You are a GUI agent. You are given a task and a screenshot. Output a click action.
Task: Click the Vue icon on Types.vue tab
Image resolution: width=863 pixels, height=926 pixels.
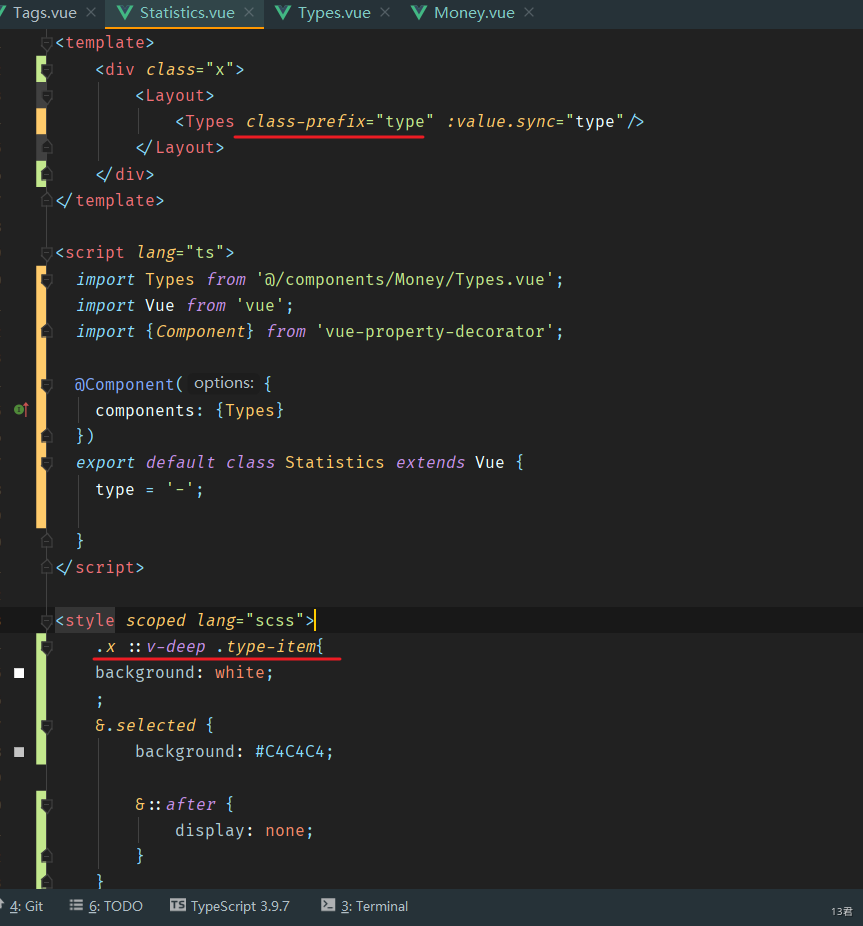283,13
